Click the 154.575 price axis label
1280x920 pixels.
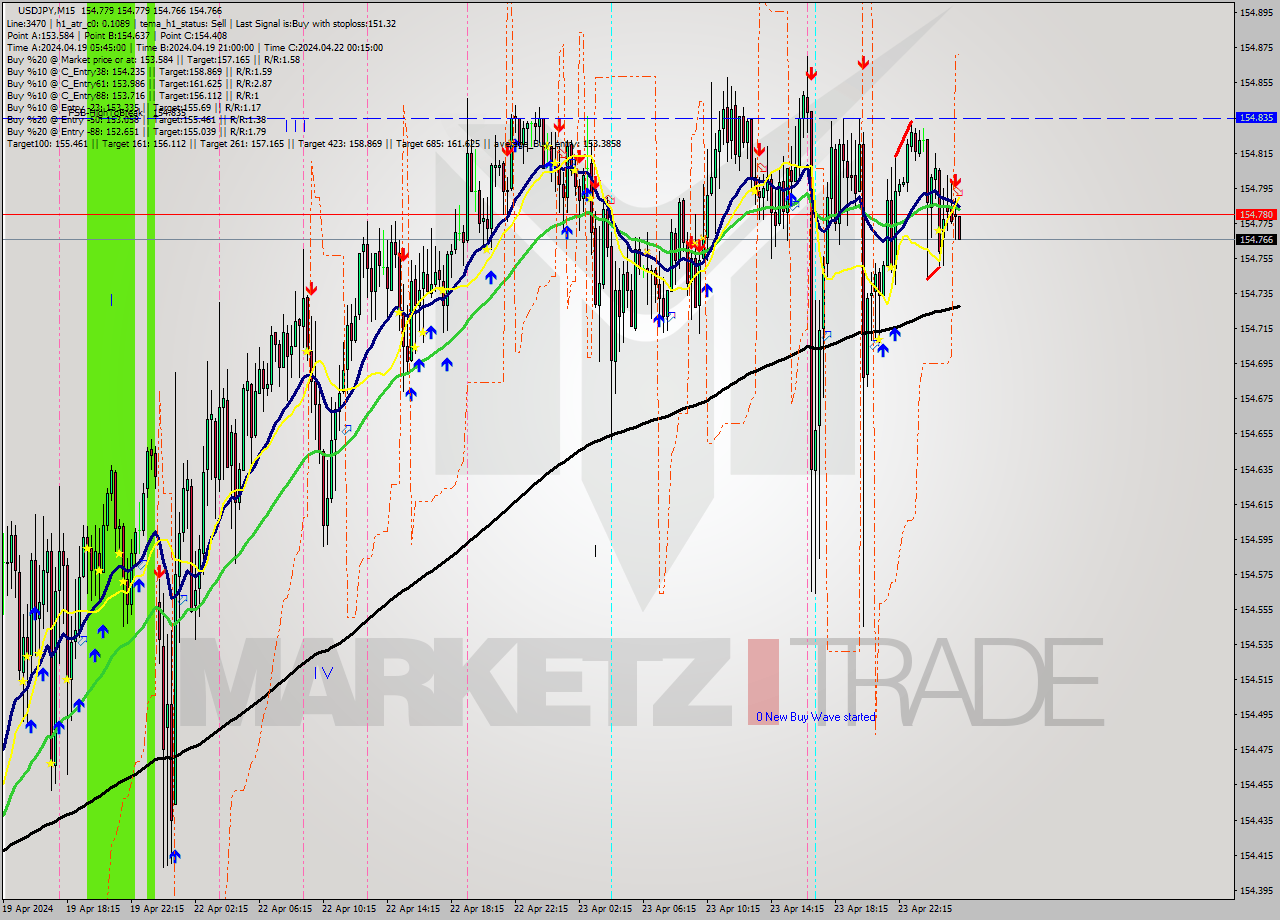(1256, 574)
